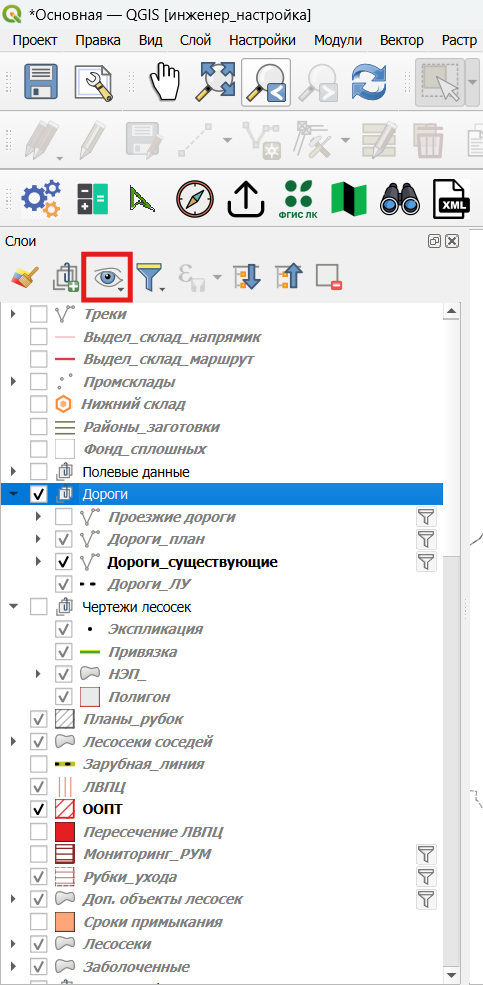Open the compass plugin tool

pyautogui.click(x=194, y=199)
